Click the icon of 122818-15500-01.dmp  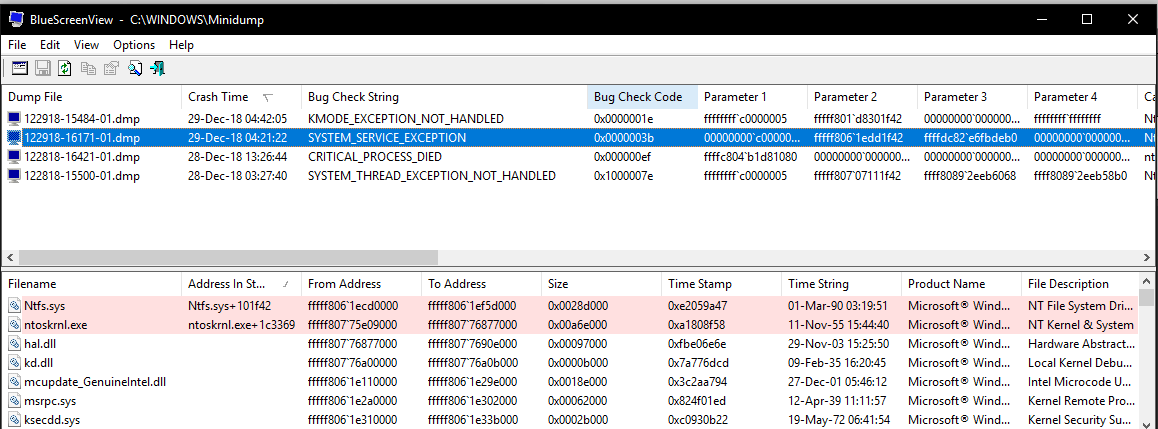coord(14,176)
